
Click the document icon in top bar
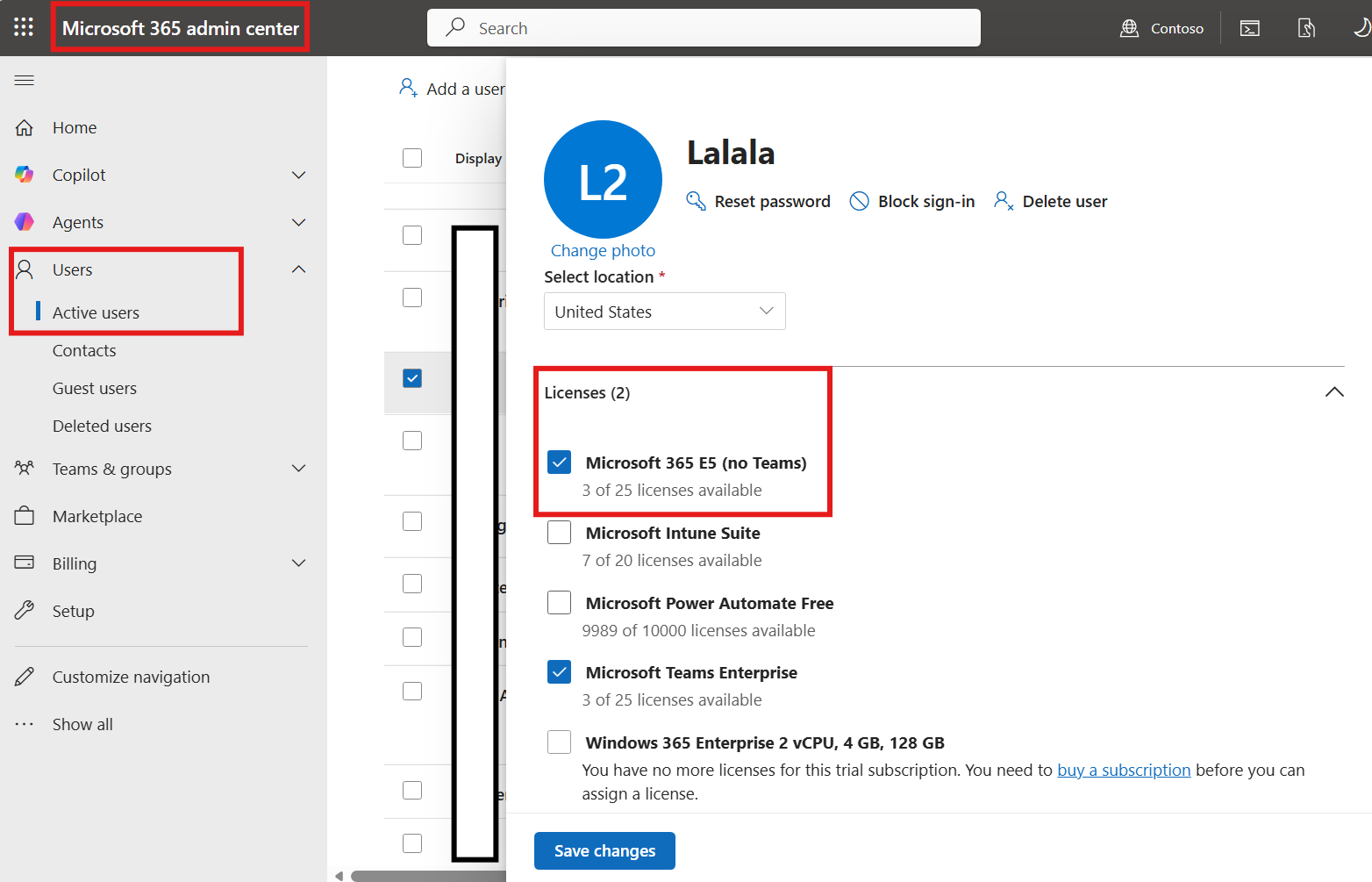pyautogui.click(x=1306, y=28)
